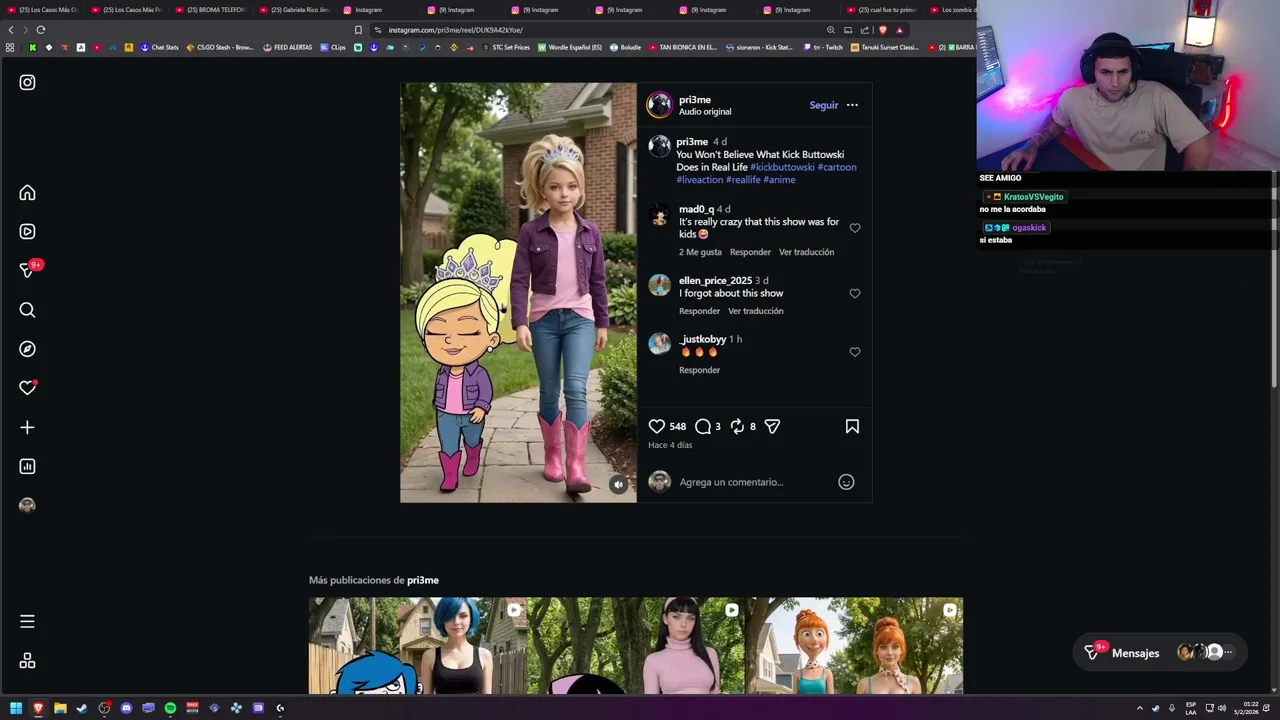Click the browser address bar URL

click(x=456, y=30)
